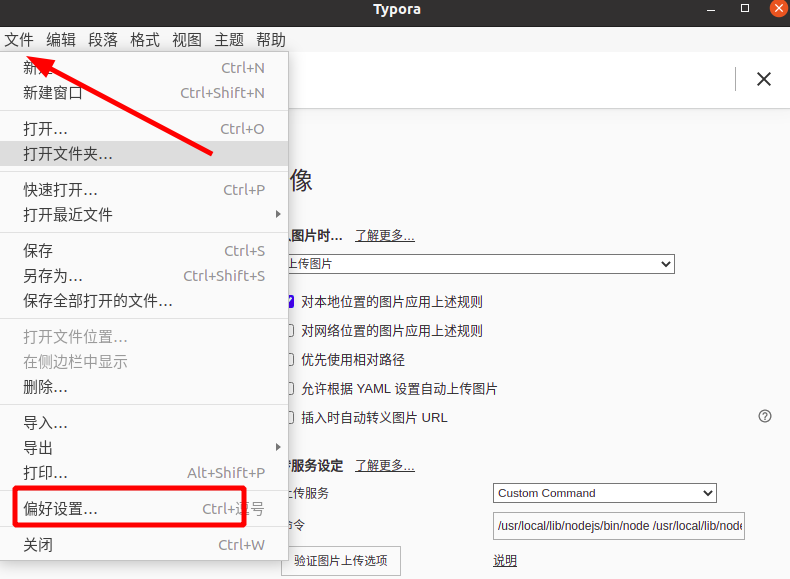Viewport: 790px width, 579px height.
Task: Open the 说明 link
Action: tap(505, 560)
